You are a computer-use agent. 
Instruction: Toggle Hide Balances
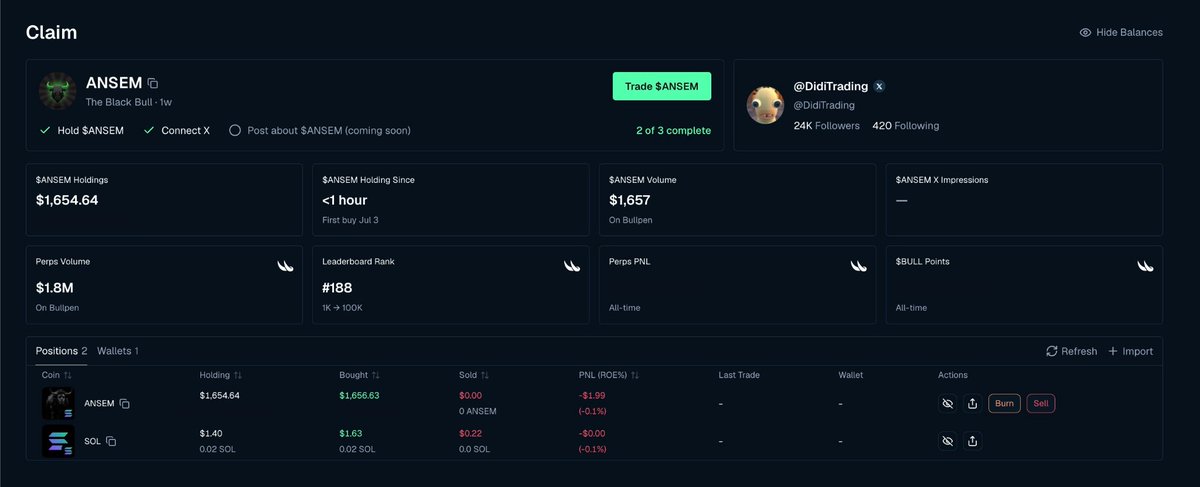click(1121, 32)
